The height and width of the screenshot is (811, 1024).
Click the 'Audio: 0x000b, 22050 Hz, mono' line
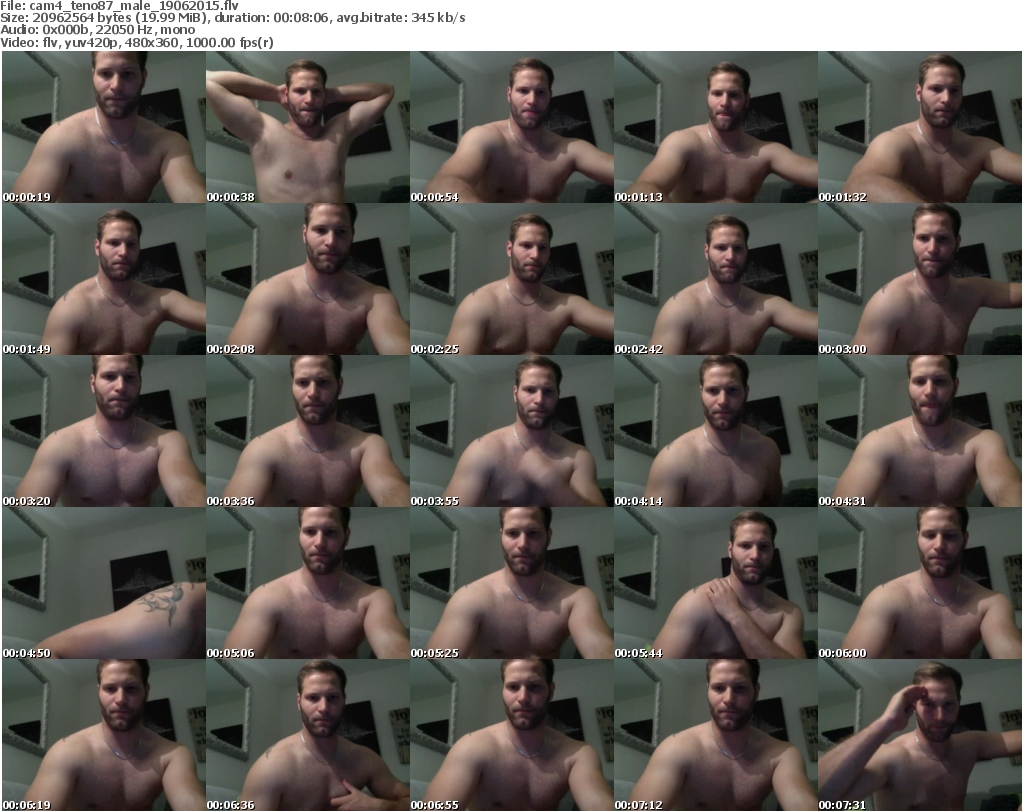click(x=97, y=30)
